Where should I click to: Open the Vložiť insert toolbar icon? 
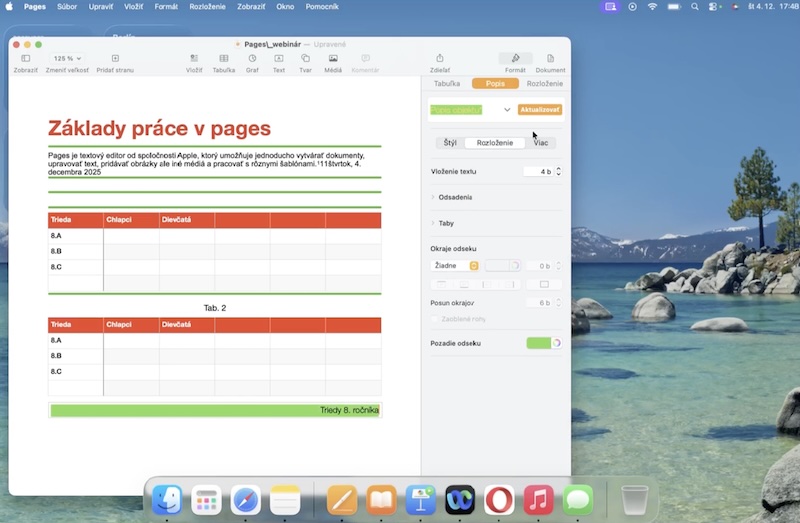(194, 59)
